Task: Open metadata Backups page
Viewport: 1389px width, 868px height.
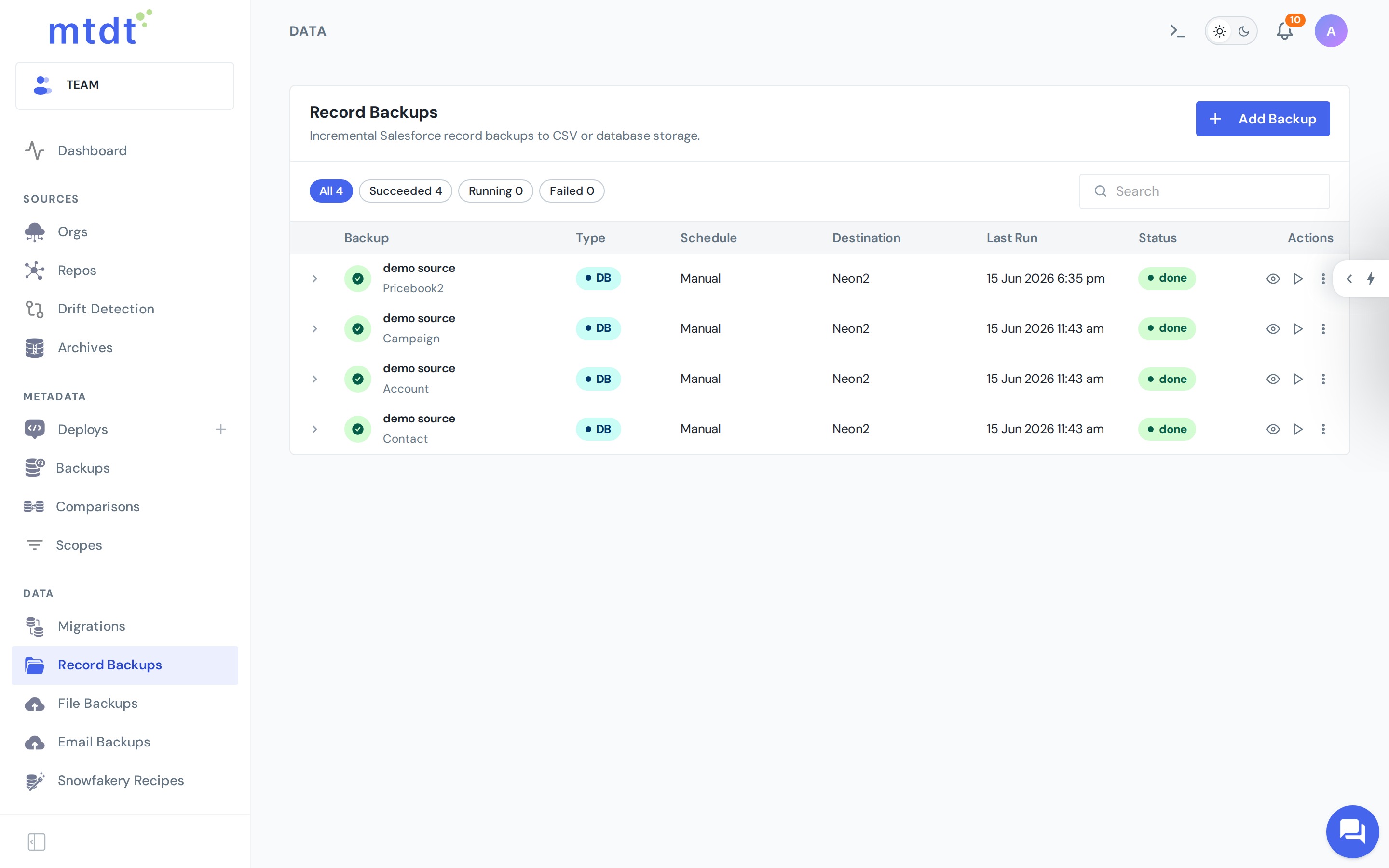Action: (124, 468)
